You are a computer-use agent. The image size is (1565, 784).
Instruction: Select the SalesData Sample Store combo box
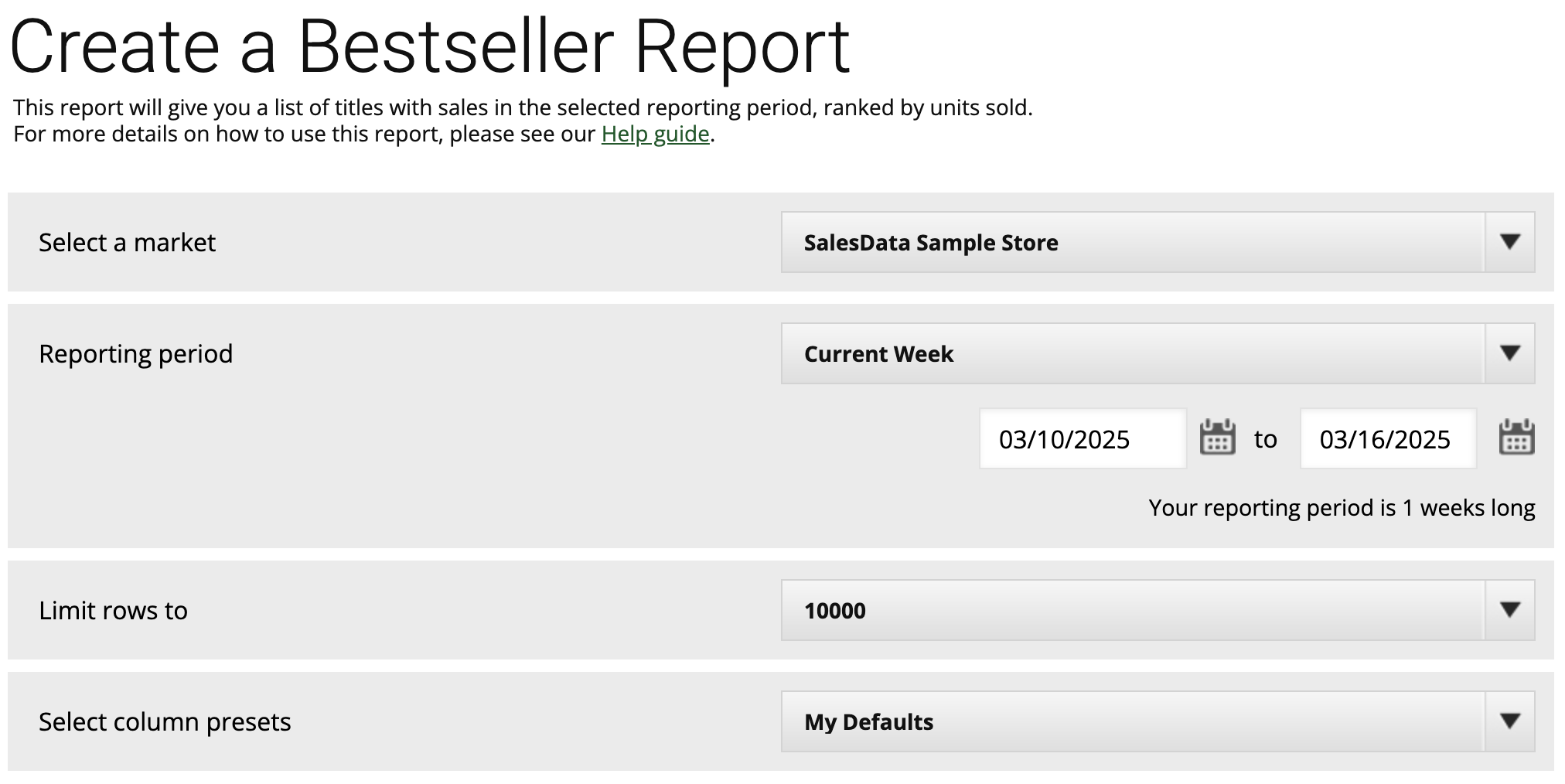[1158, 242]
